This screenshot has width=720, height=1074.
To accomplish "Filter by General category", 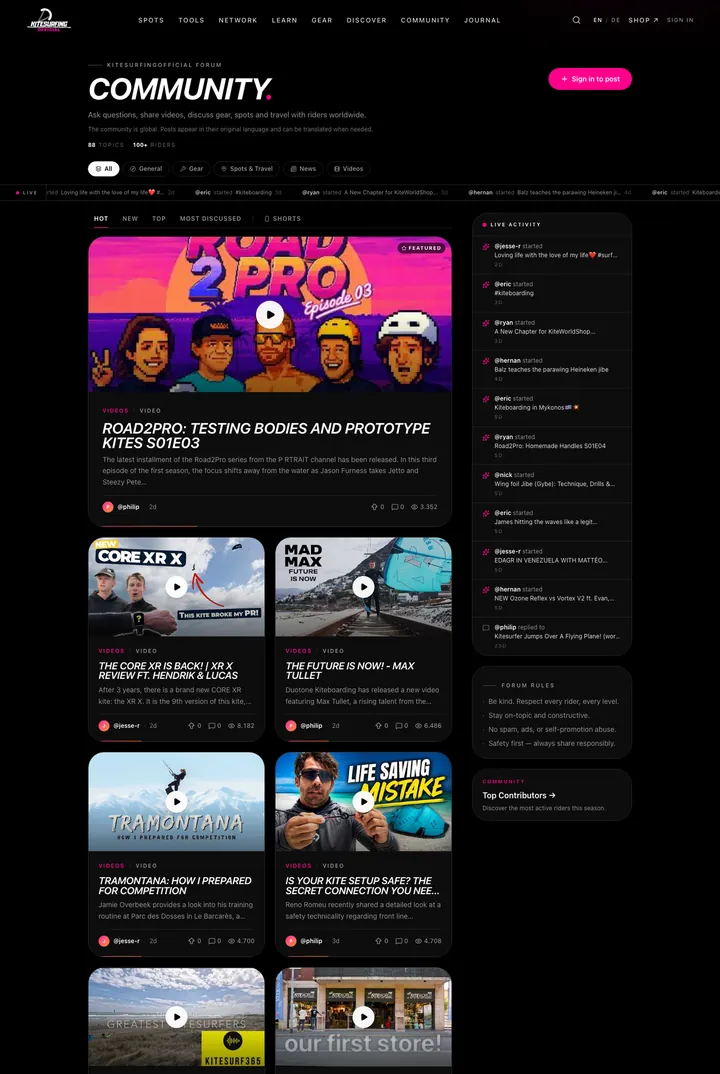I will point(146,168).
